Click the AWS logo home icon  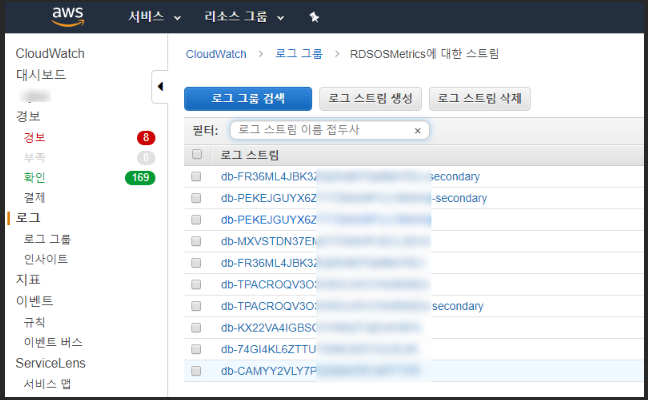click(x=68, y=17)
